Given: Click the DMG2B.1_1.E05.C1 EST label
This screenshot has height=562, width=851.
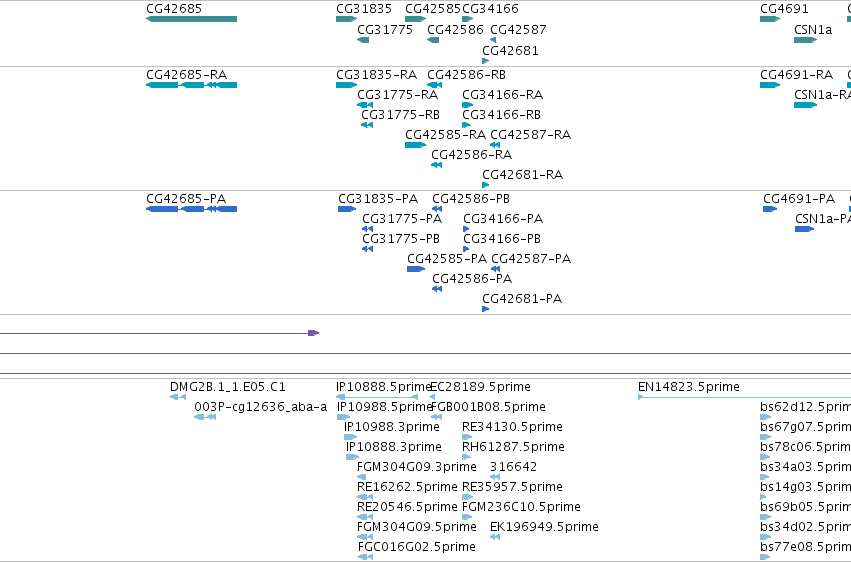Looking at the screenshot, I should pos(227,387).
